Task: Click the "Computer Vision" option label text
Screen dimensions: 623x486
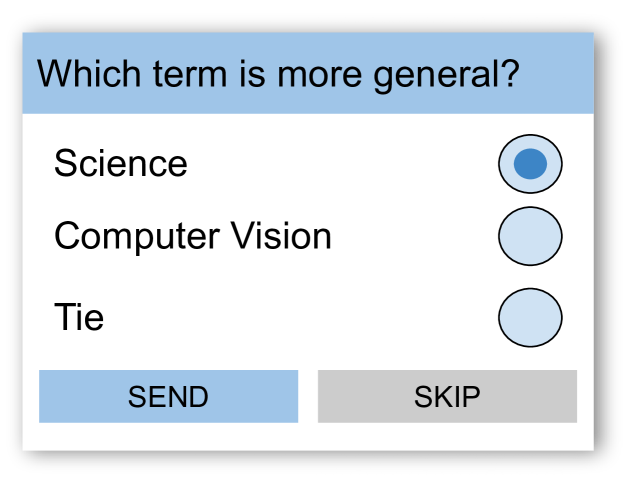Action: click(193, 237)
